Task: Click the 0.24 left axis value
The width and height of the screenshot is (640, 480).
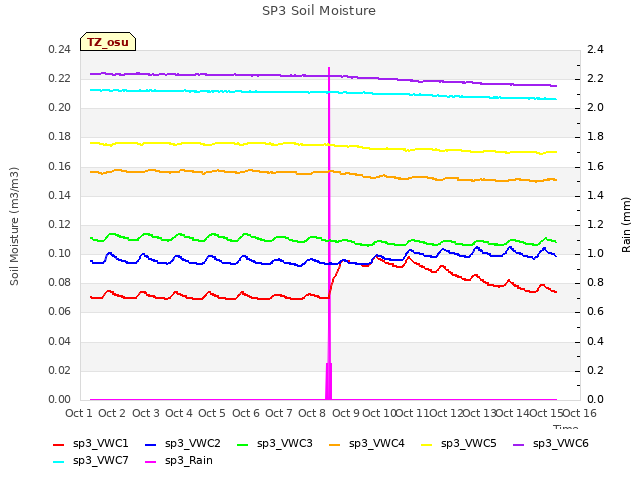Action: tap(59, 49)
